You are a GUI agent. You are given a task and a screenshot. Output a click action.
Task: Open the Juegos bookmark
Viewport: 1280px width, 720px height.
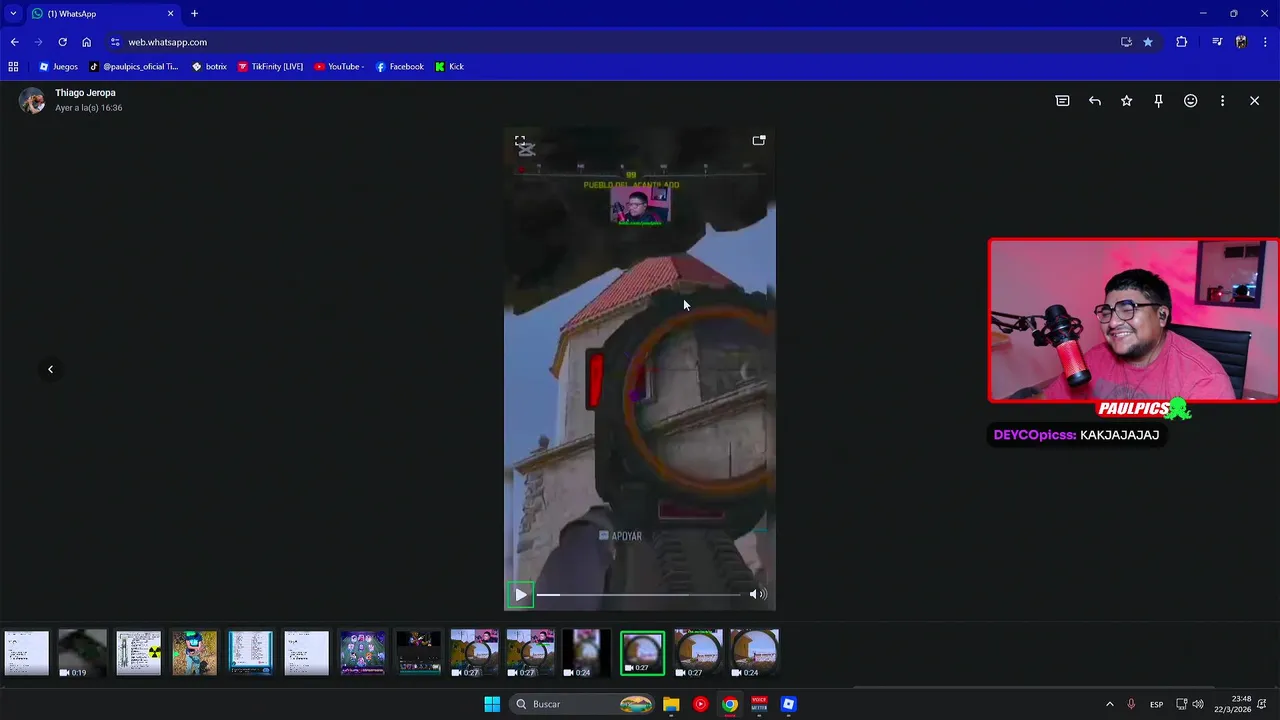(x=58, y=67)
